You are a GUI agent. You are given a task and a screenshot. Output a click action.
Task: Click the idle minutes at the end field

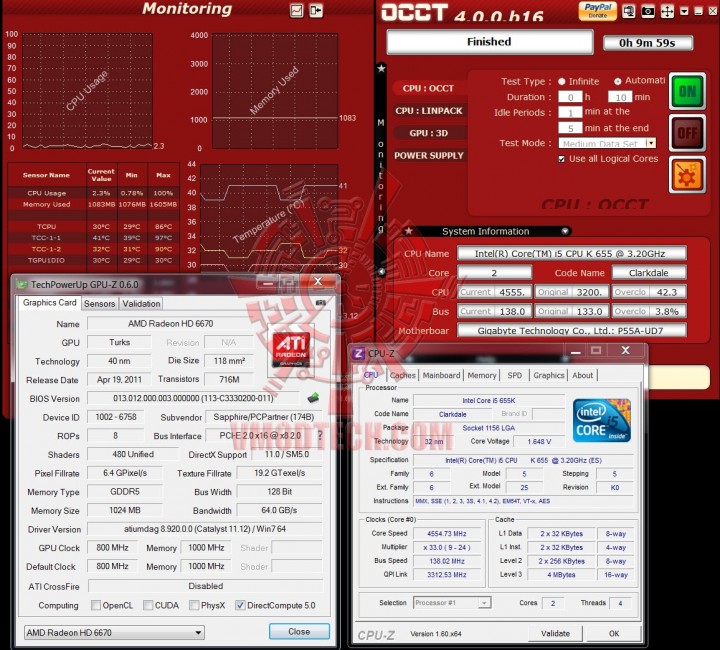coord(570,128)
